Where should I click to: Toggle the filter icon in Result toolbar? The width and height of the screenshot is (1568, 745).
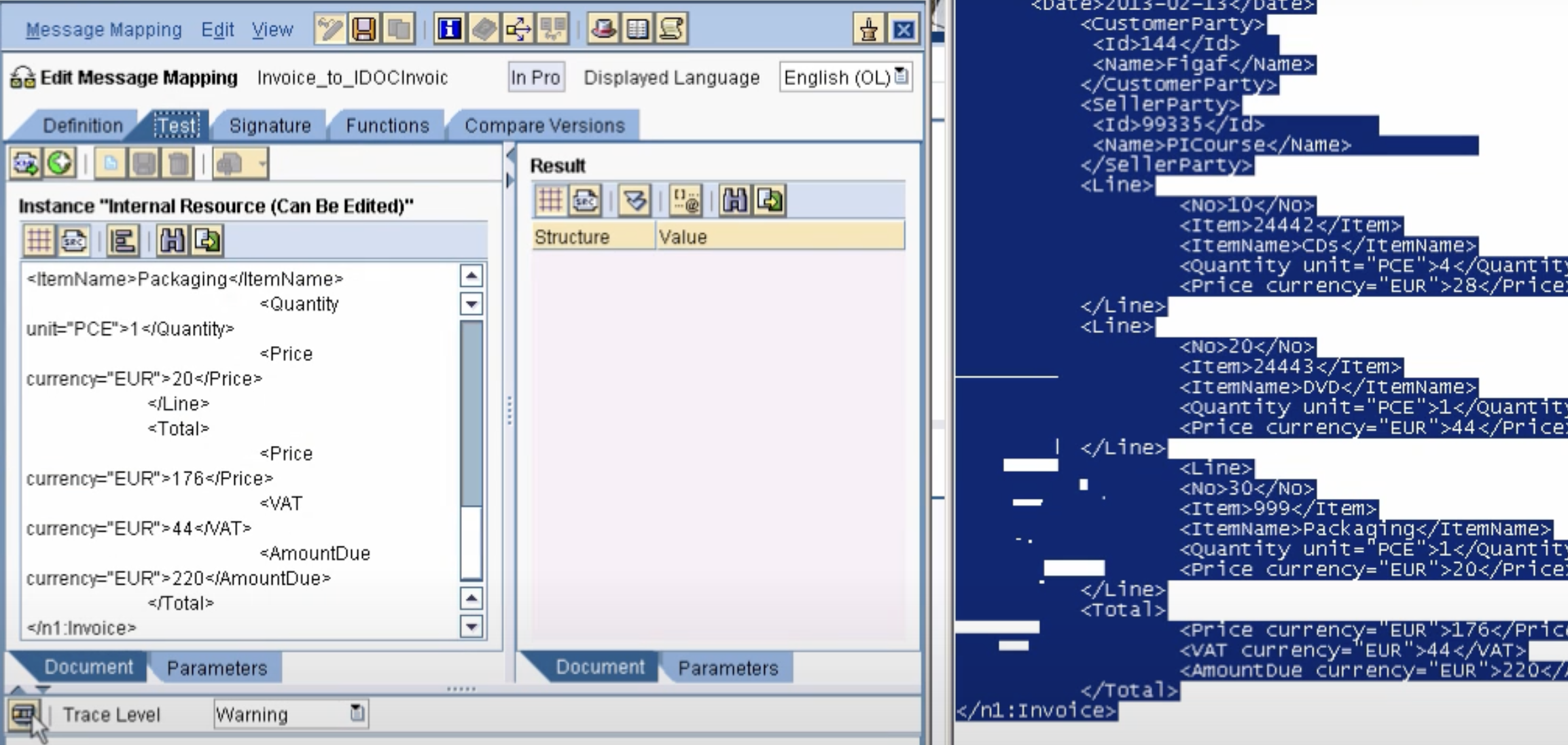635,201
